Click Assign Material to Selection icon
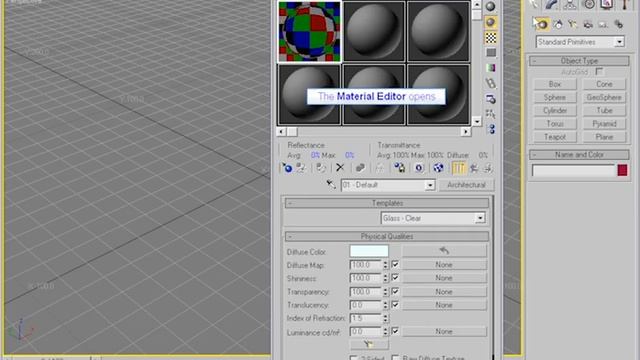The image size is (640, 360). click(321, 168)
